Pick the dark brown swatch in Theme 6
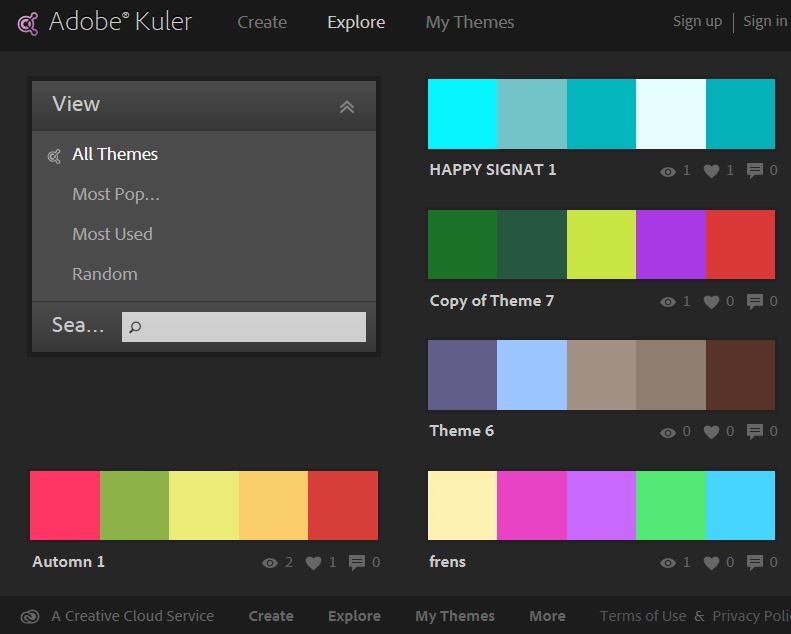Image resolution: width=791 pixels, height=634 pixels. [740, 375]
